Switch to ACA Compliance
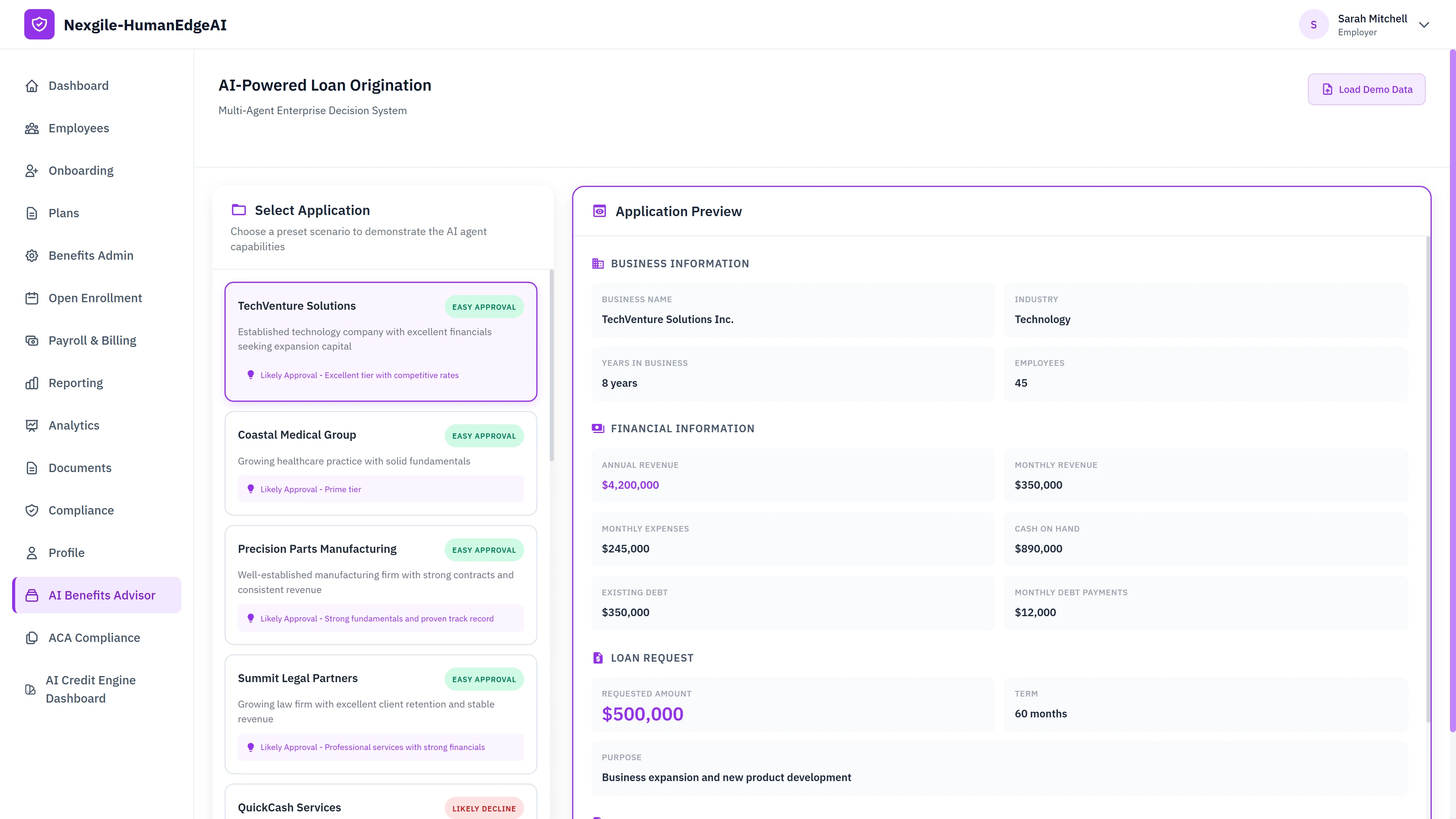Screen dimensions: 1456x819 click(94, 637)
